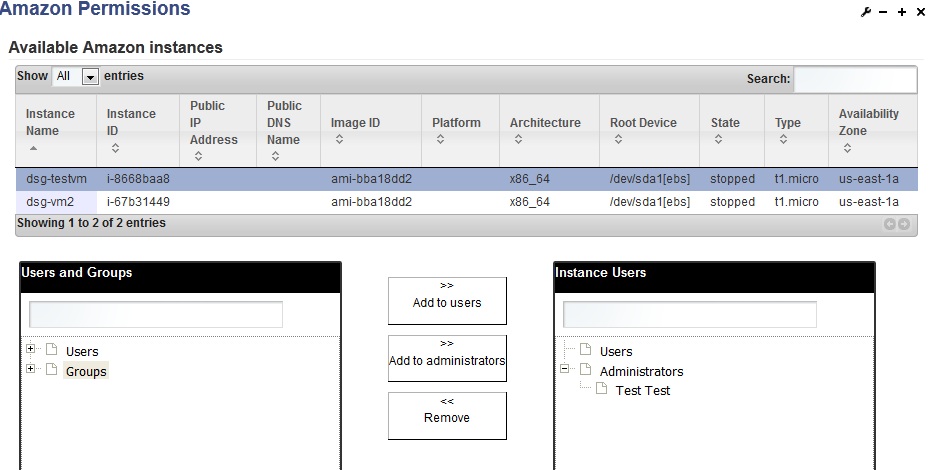Image resolution: width=932 pixels, height=470 pixels.
Task: Click the Remove button
Action: click(447, 416)
